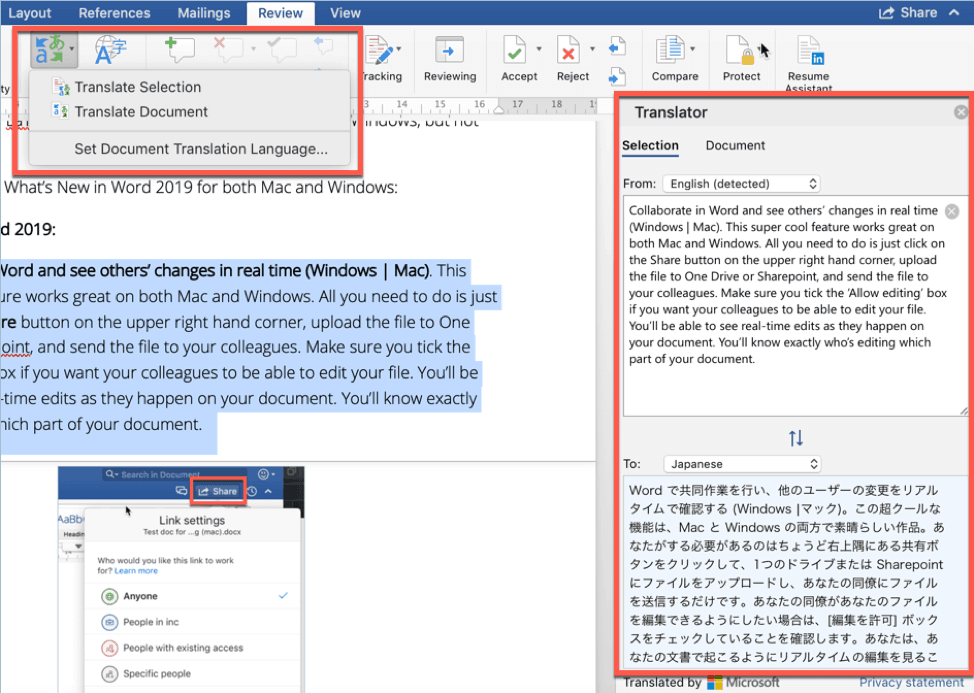This screenshot has height=693, width=974.
Task: Jump to Next Change right arrow page icon
Action: click(616, 76)
